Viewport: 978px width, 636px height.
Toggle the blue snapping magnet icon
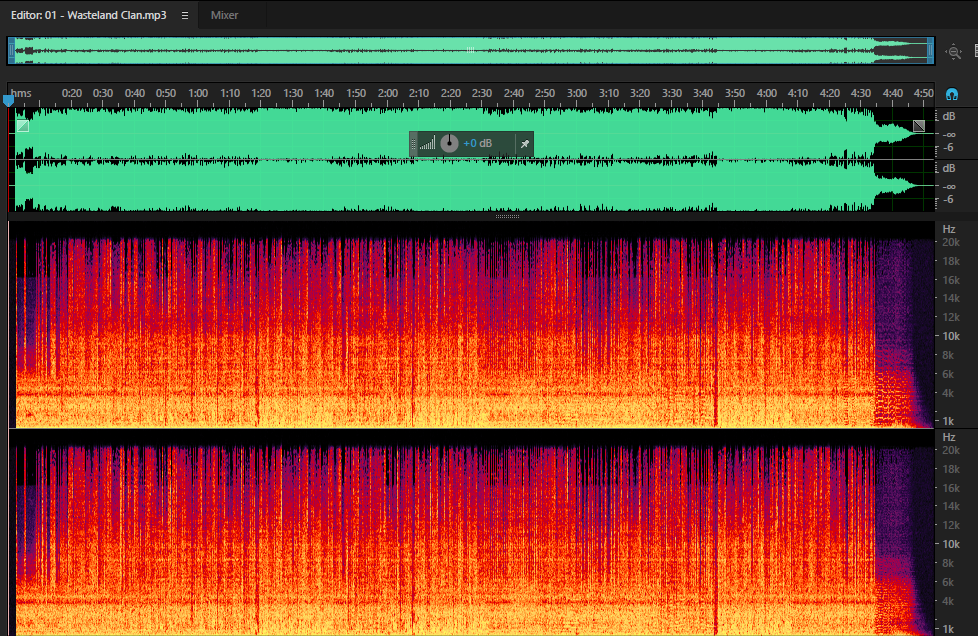(951, 95)
